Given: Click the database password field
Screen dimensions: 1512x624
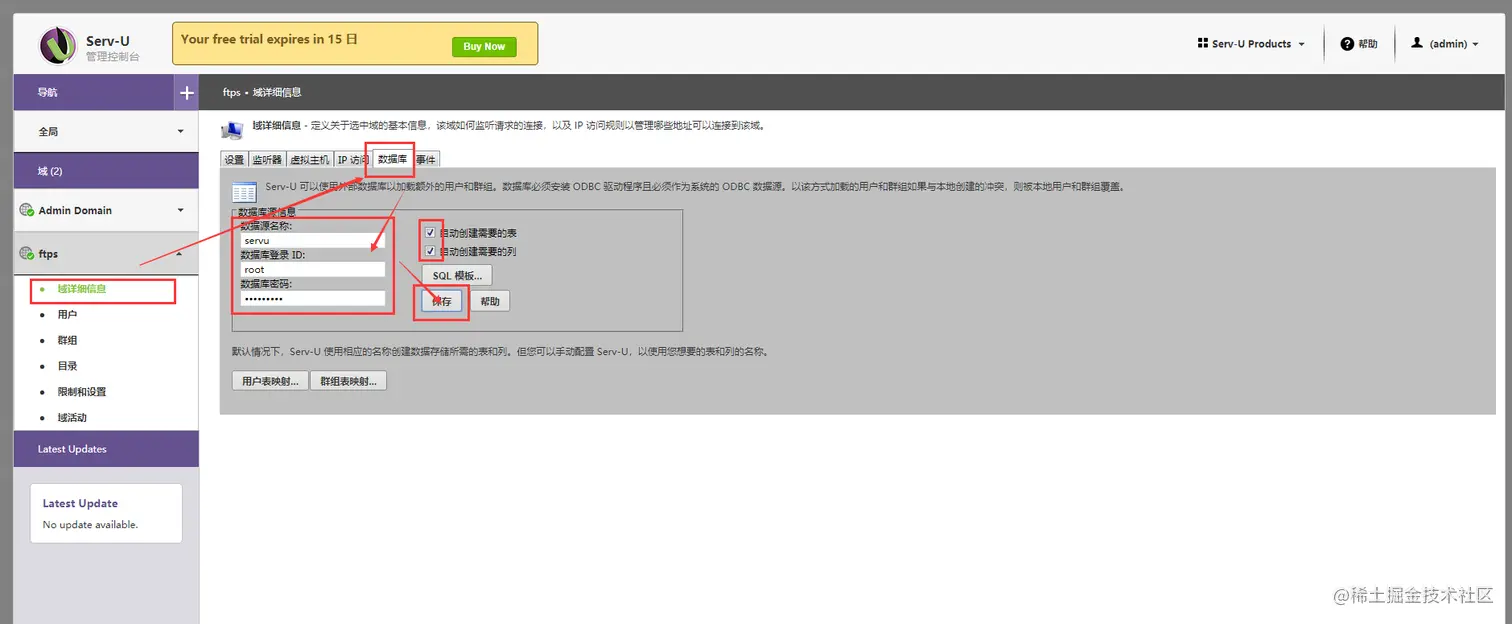Looking at the screenshot, I should click(312, 298).
